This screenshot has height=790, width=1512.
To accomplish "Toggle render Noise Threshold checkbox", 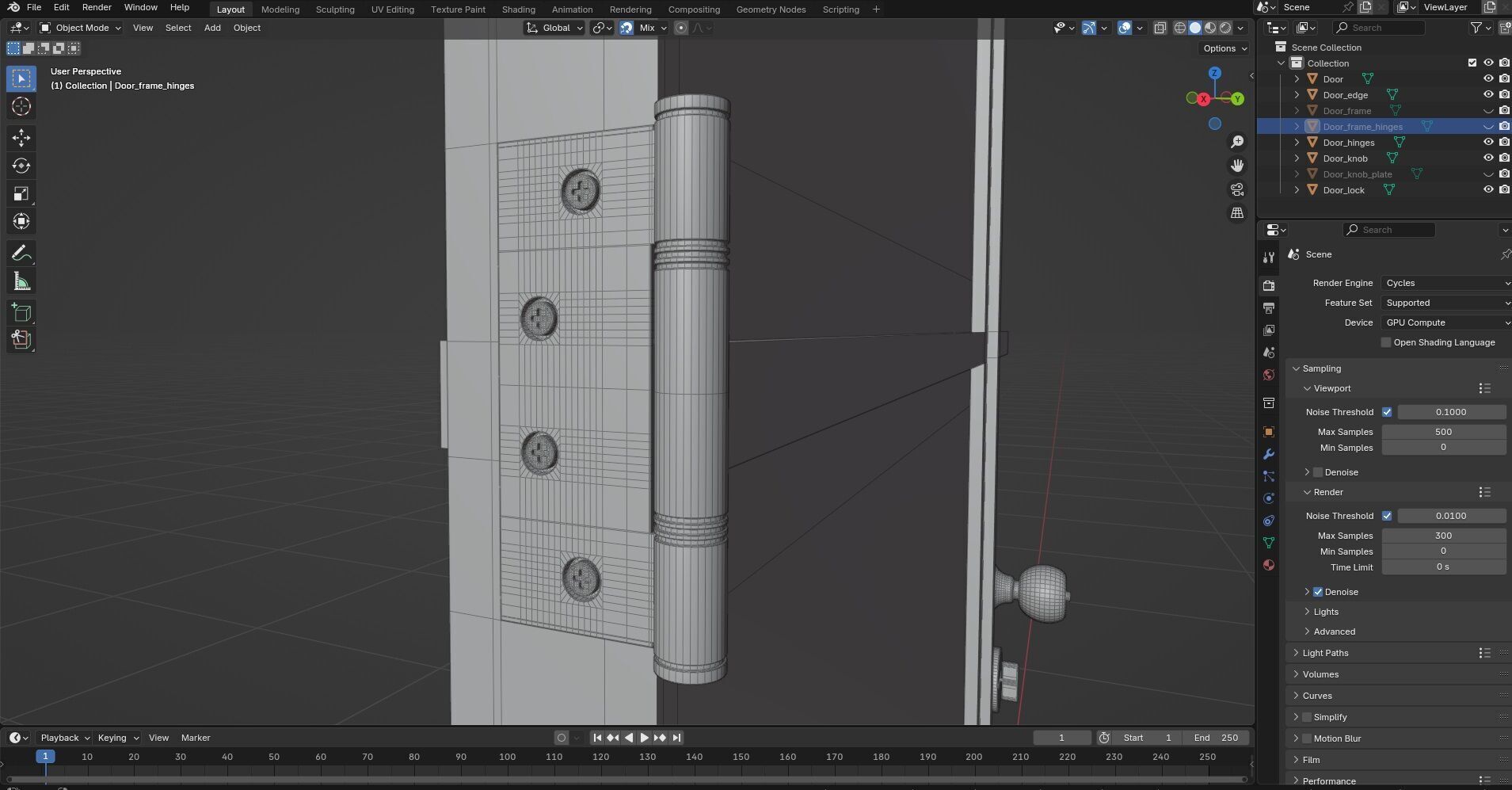I will 1387,516.
